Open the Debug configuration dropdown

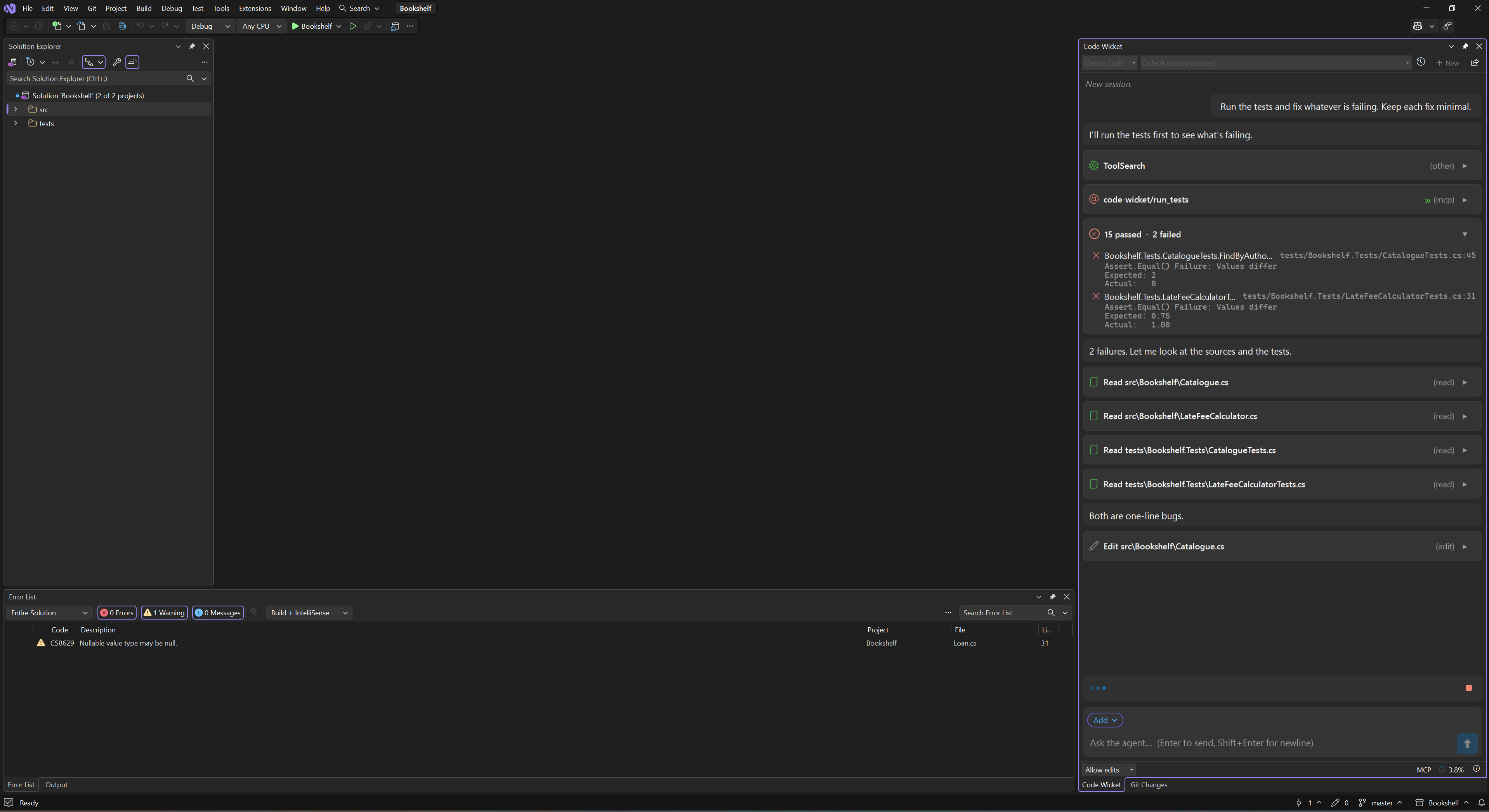pyautogui.click(x=210, y=26)
